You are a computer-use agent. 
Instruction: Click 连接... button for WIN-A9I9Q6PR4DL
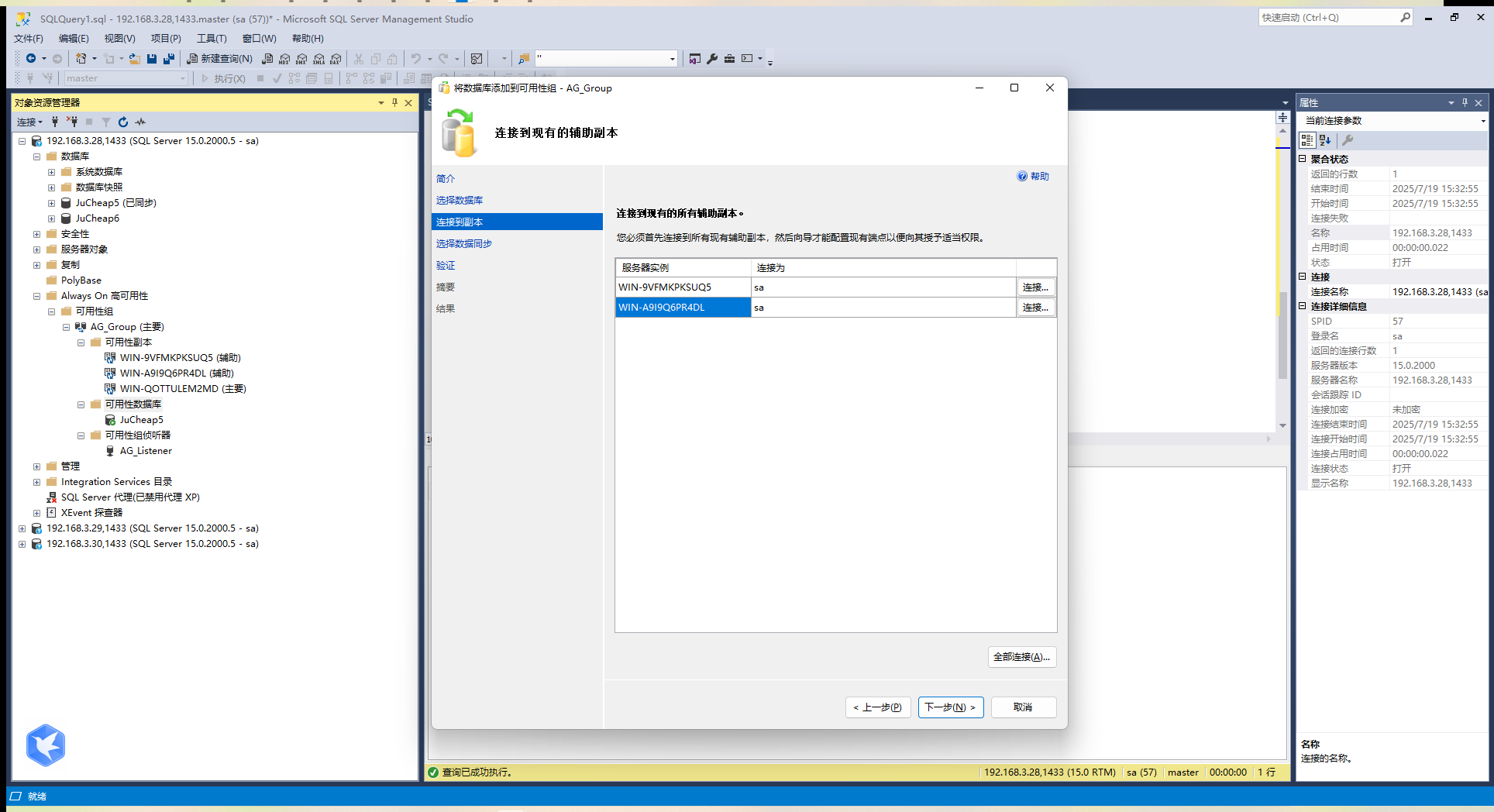[1035, 308]
